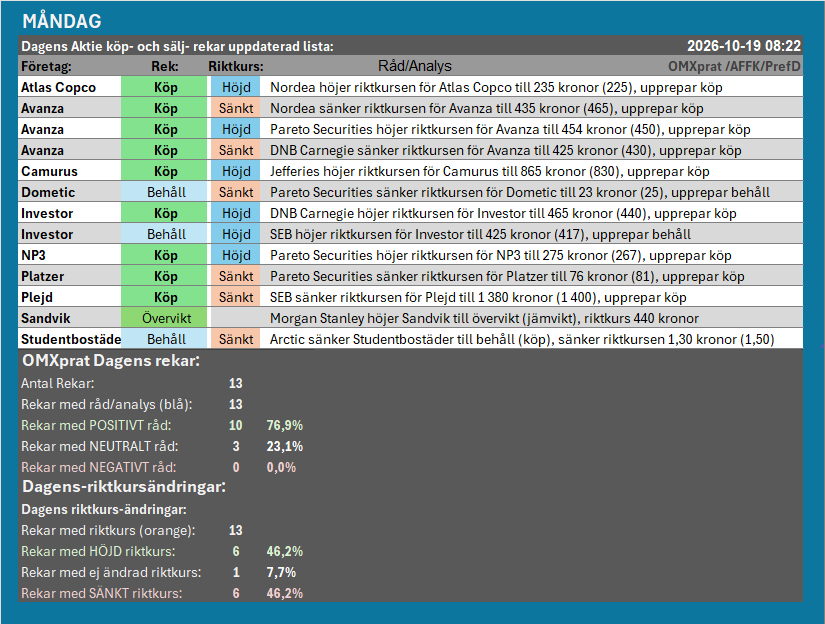Select the OMXprat /AFFK/PrefD label
Screen dimensions: 825x624
734,66
